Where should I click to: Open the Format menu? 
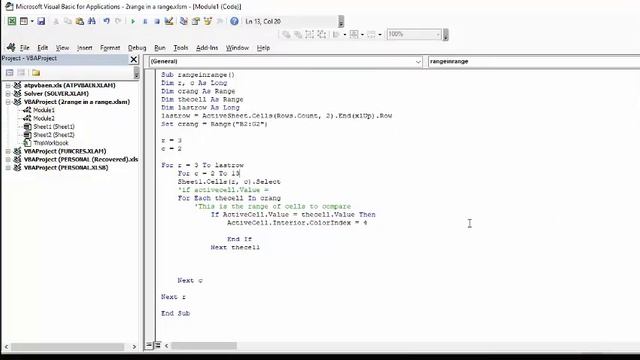tap(110, 48)
